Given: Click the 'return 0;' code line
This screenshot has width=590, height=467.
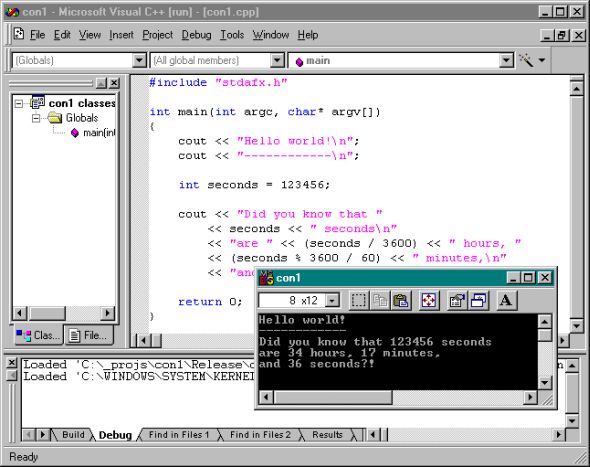Looking at the screenshot, I should pyautogui.click(x=210, y=302).
